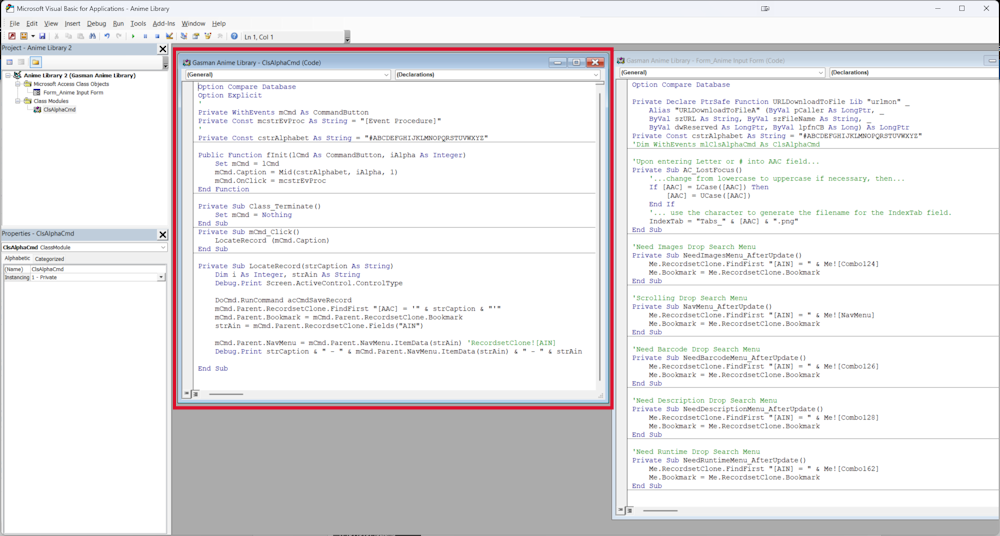Collapse the Microsoft Access Class Objects folder
Image resolution: width=1000 pixels, height=536 pixels.
(18, 84)
